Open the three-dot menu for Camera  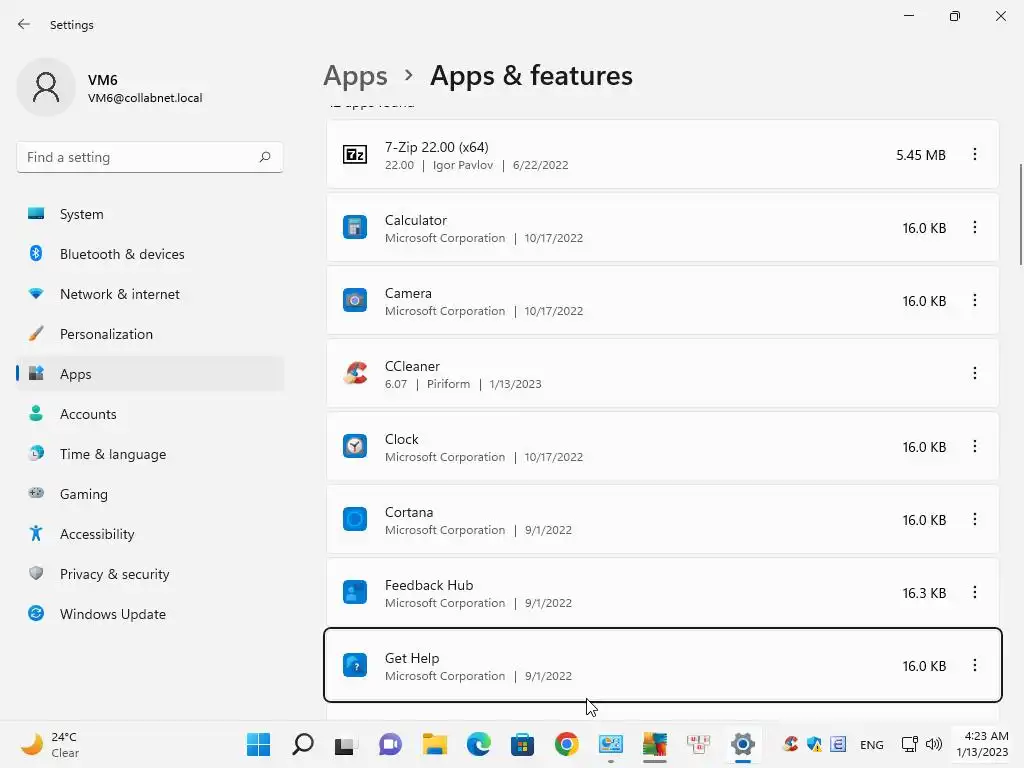pos(974,300)
